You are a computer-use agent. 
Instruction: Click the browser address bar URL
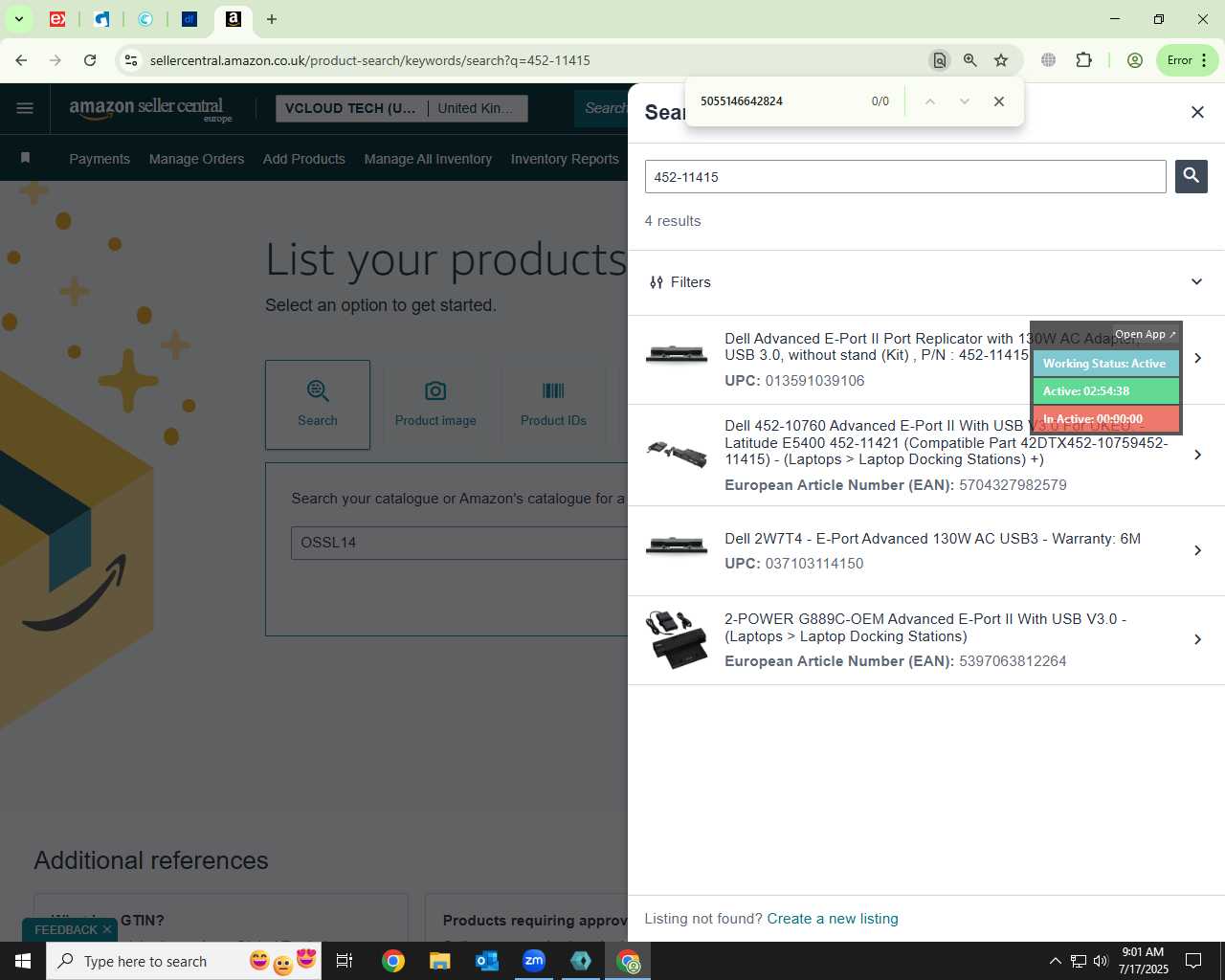370,60
